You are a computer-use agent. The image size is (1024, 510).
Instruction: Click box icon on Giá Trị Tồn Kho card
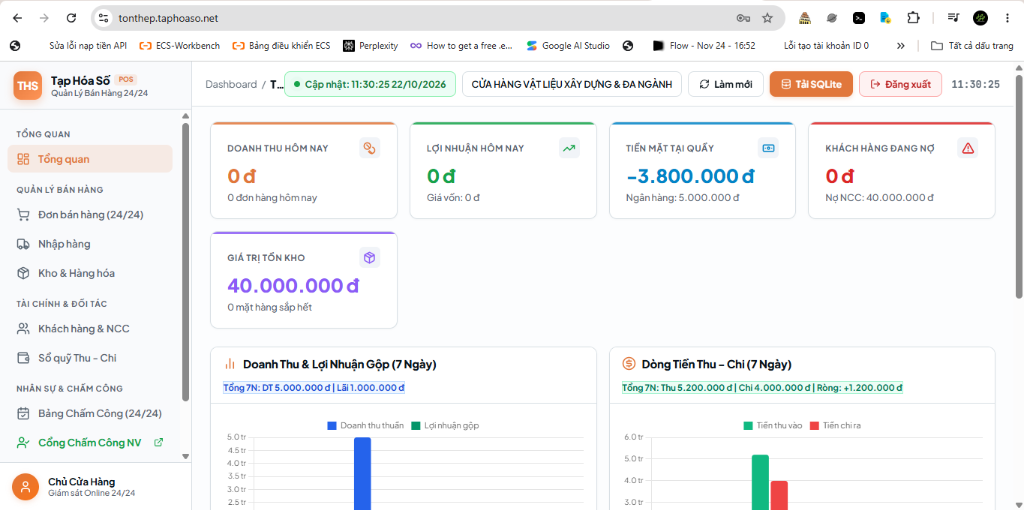[370, 258]
